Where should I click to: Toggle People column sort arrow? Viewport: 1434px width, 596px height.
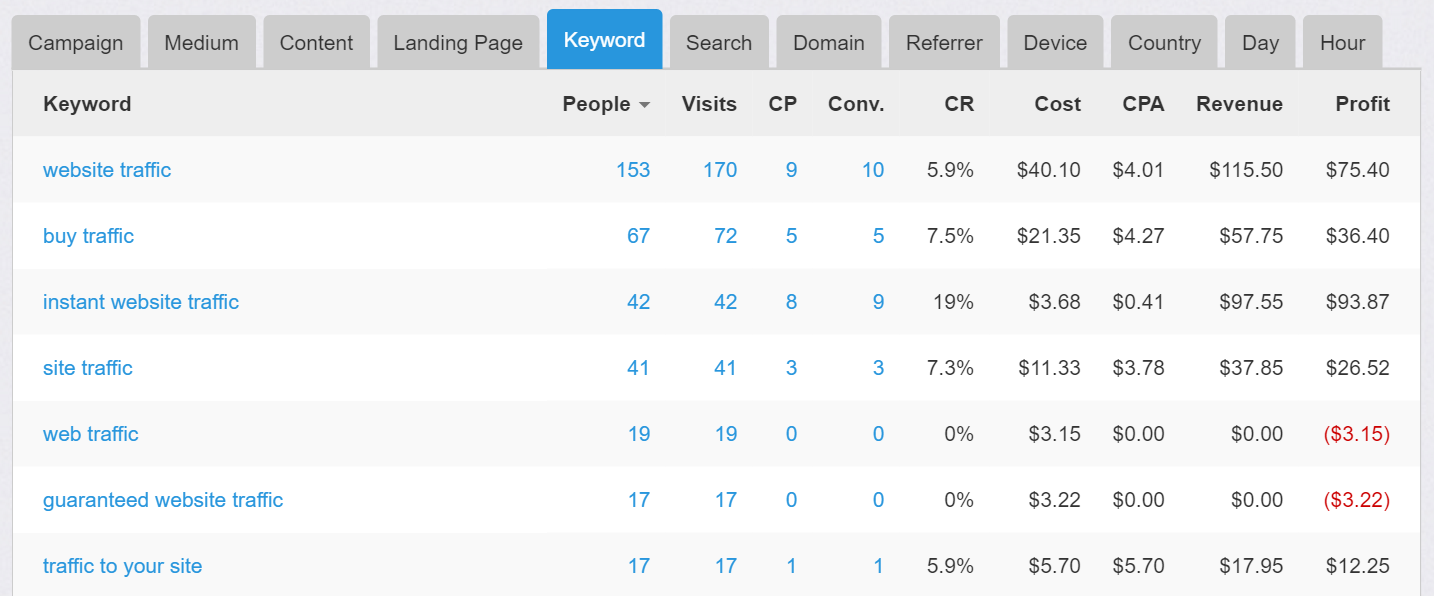point(644,105)
